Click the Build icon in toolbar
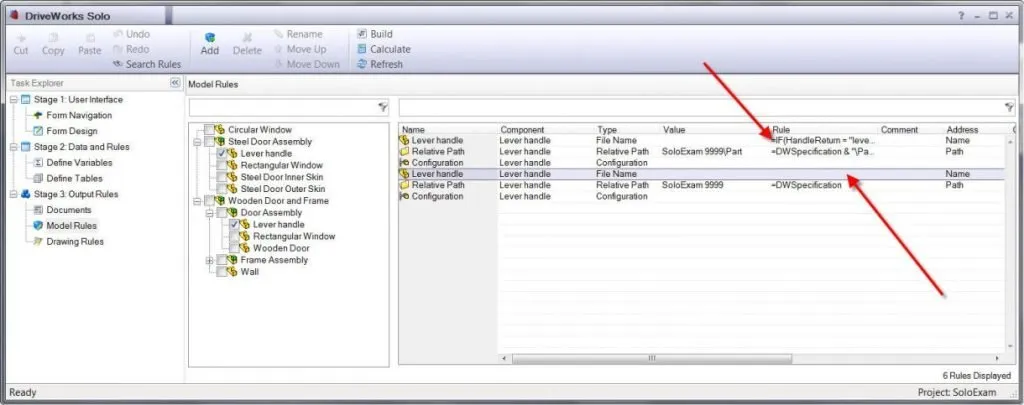The height and width of the screenshot is (405, 1024). 362,34
